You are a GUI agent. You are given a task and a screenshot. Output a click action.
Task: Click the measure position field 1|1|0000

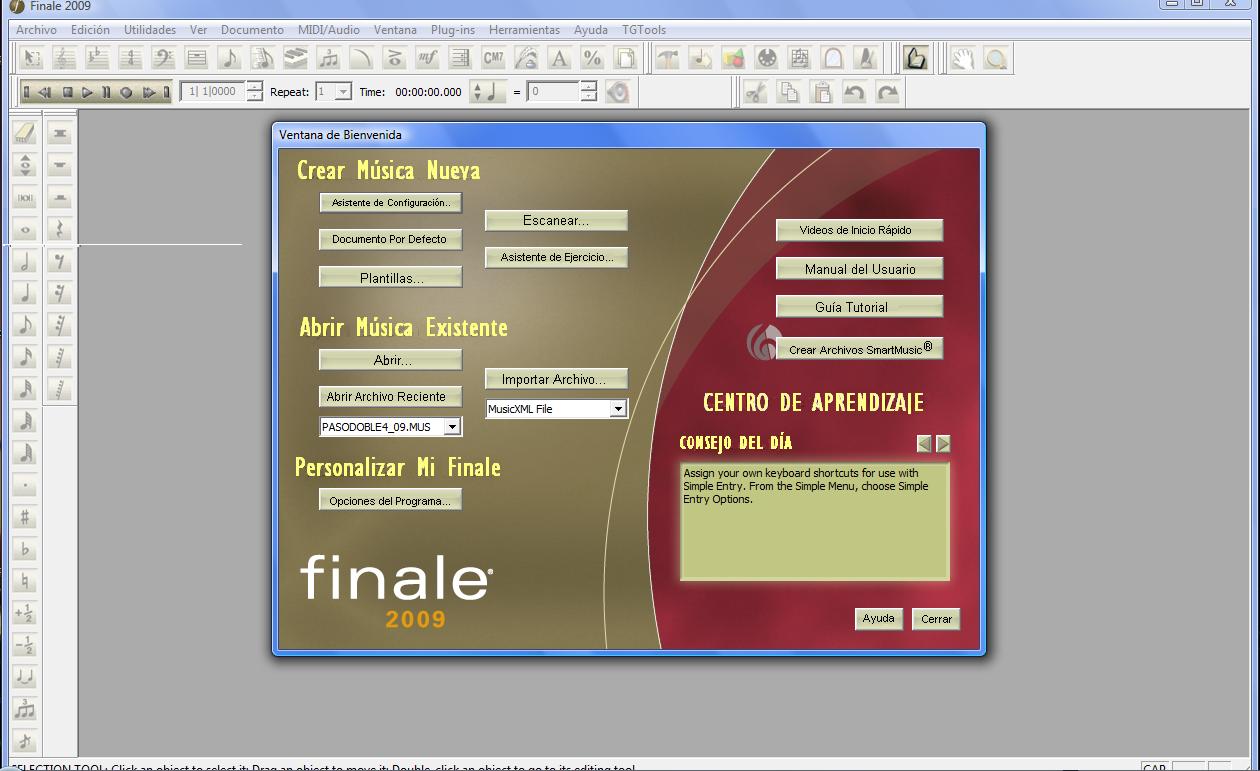pyautogui.click(x=213, y=92)
